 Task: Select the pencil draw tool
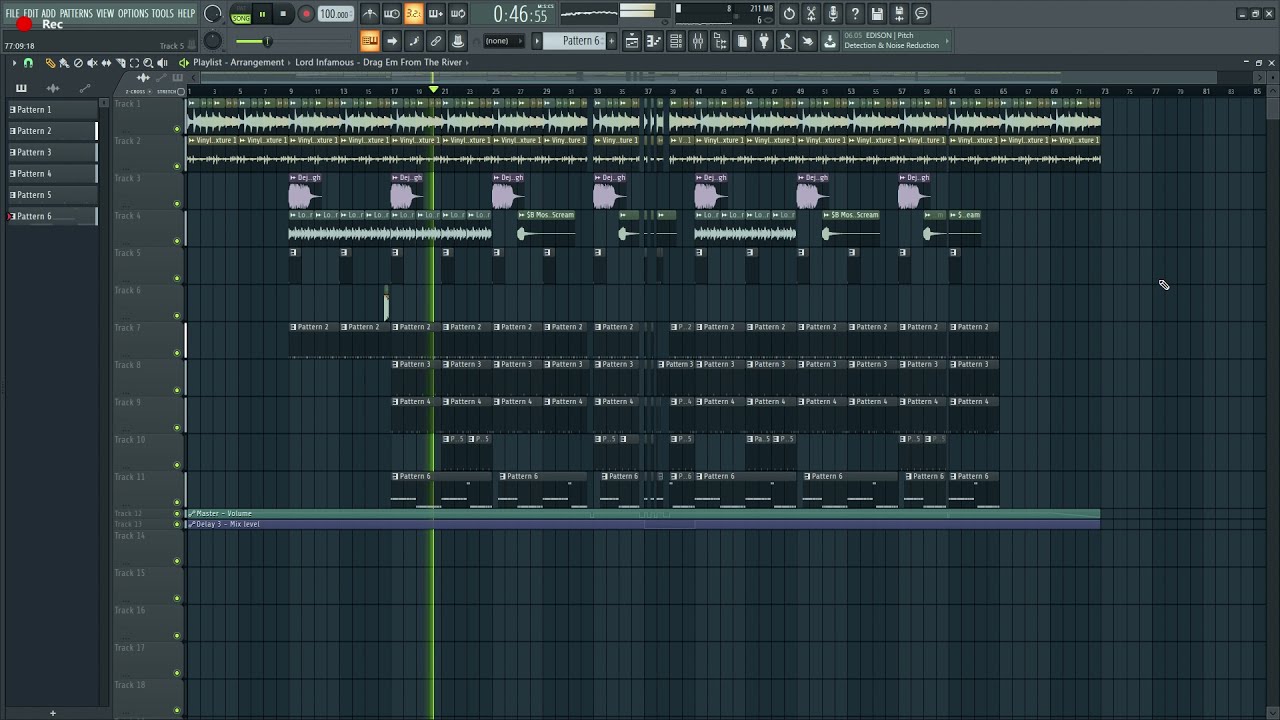coord(50,63)
